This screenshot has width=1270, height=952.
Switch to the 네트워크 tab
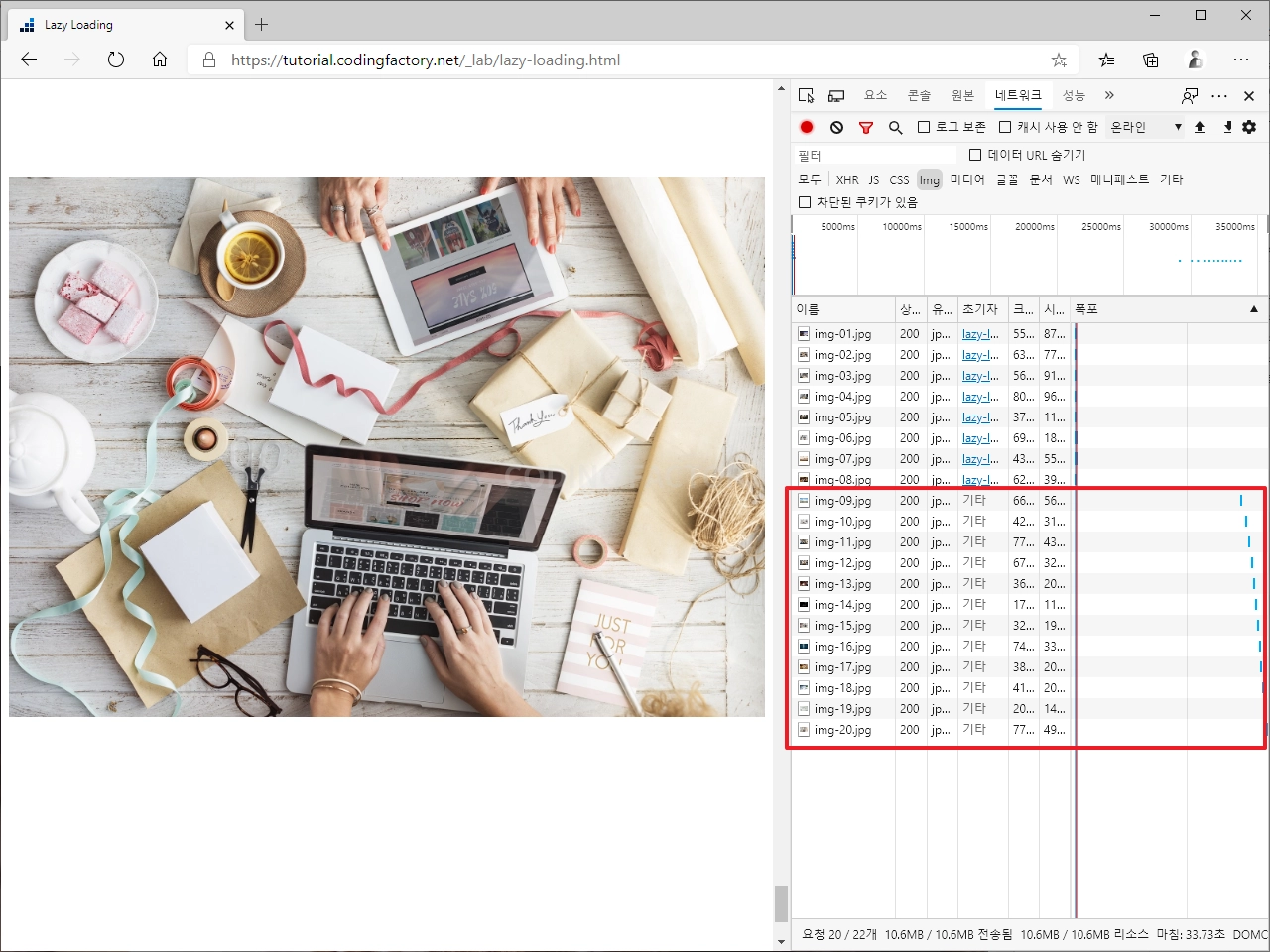click(x=1018, y=95)
